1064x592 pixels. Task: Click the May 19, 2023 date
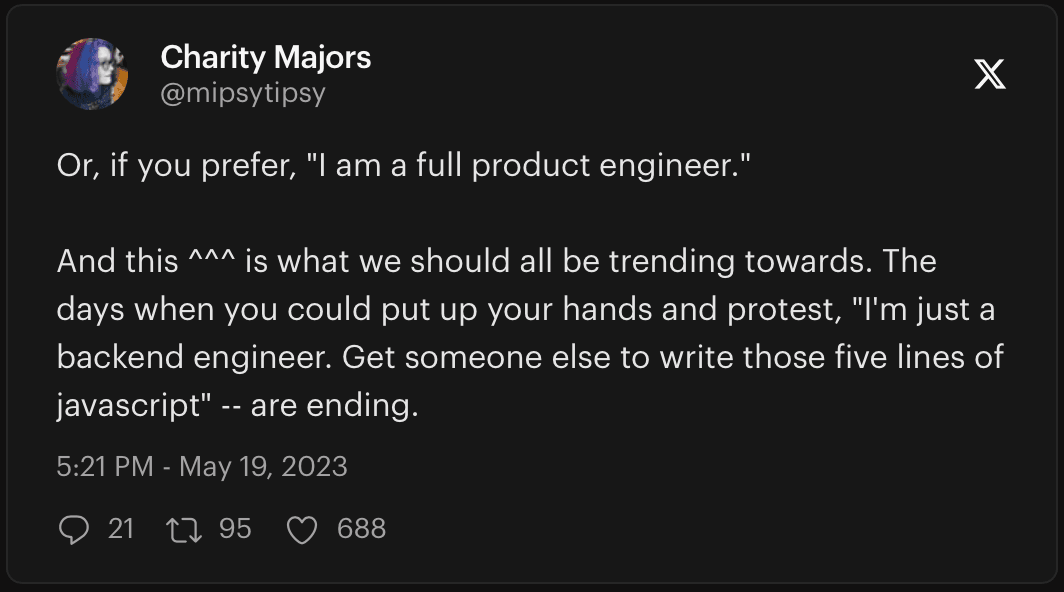[x=263, y=466]
